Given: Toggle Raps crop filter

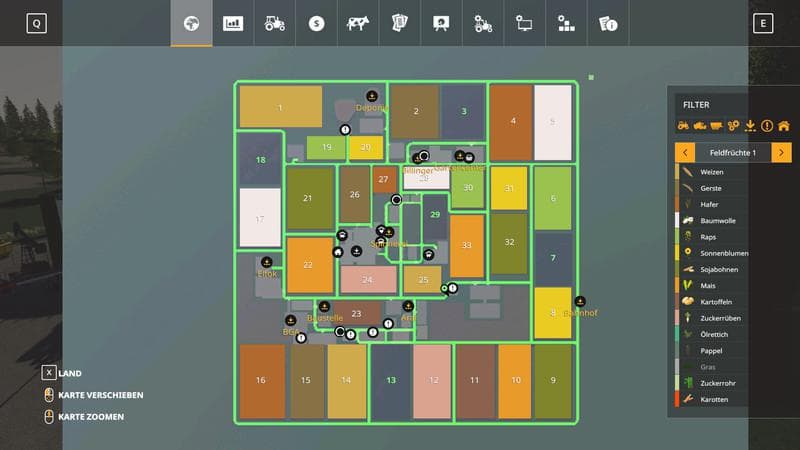Looking at the screenshot, I should 711,237.
